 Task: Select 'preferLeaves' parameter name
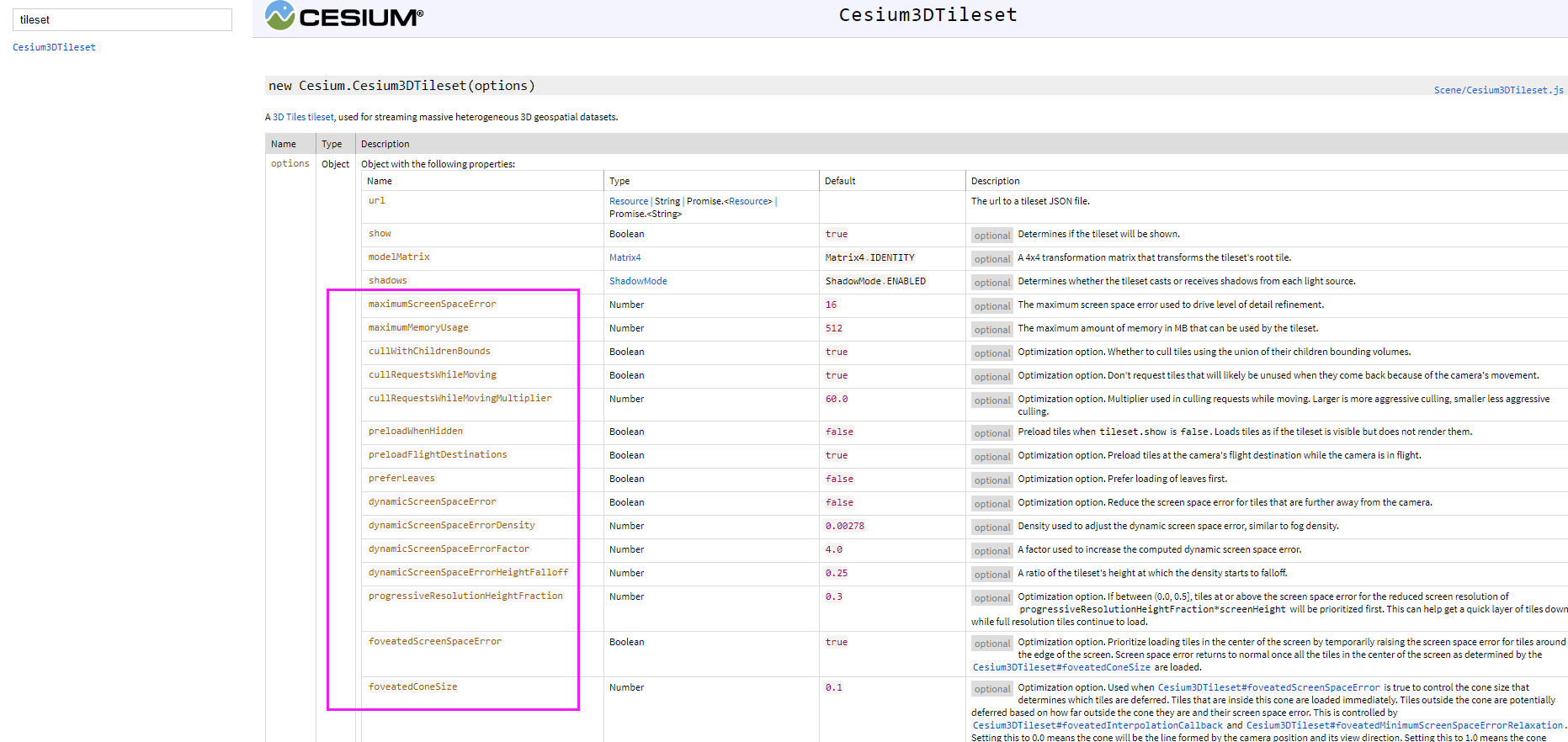401,478
